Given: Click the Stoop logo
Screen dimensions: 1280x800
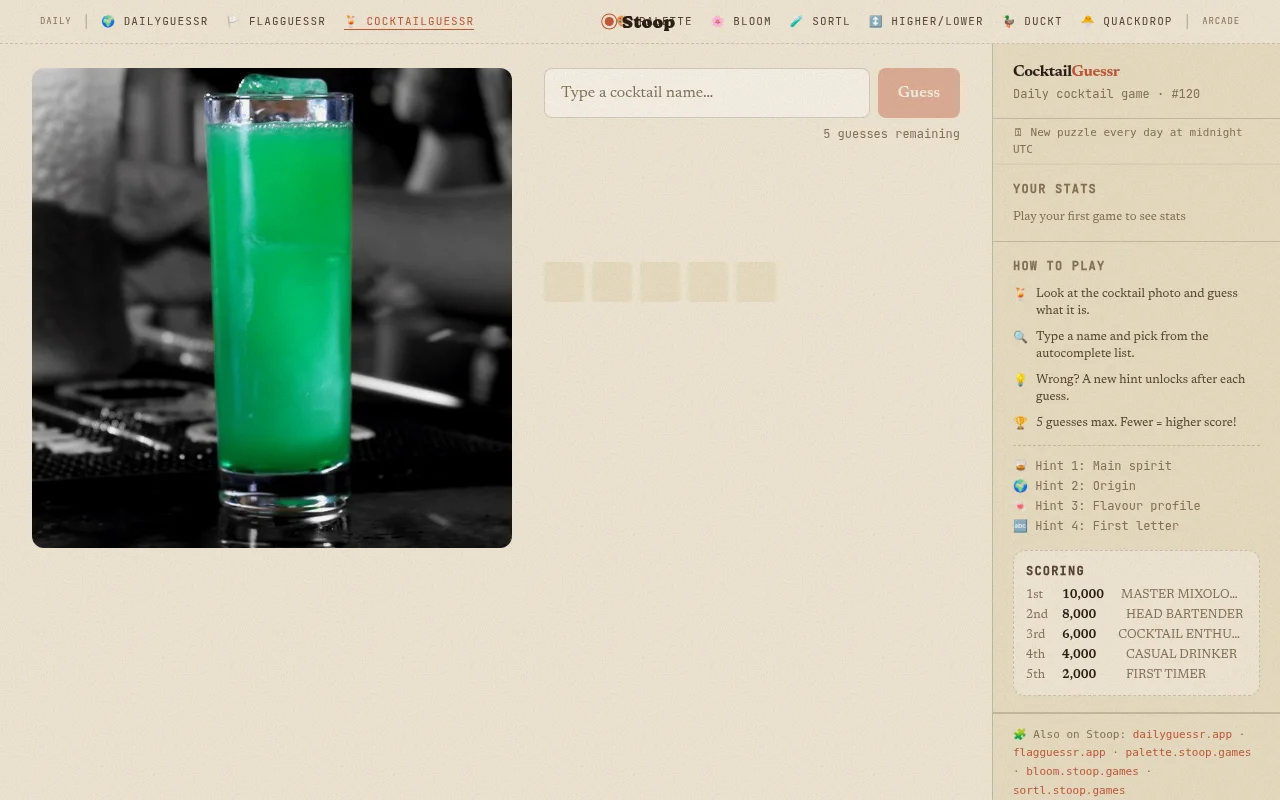Looking at the screenshot, I should click(x=639, y=21).
